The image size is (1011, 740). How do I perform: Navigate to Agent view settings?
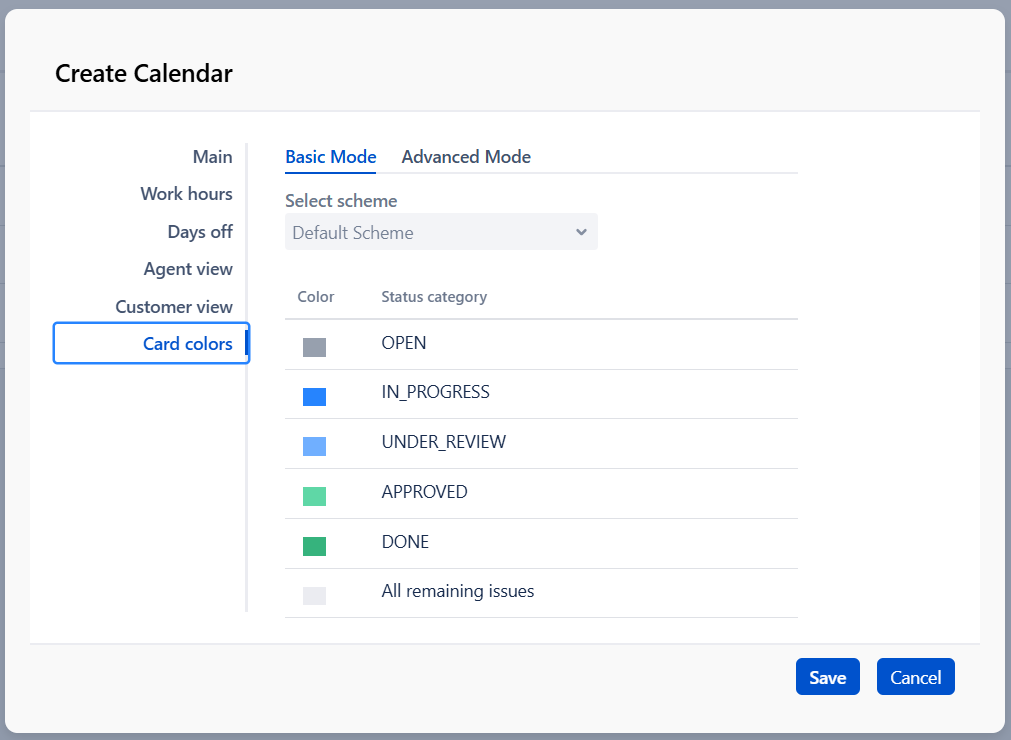tap(188, 269)
